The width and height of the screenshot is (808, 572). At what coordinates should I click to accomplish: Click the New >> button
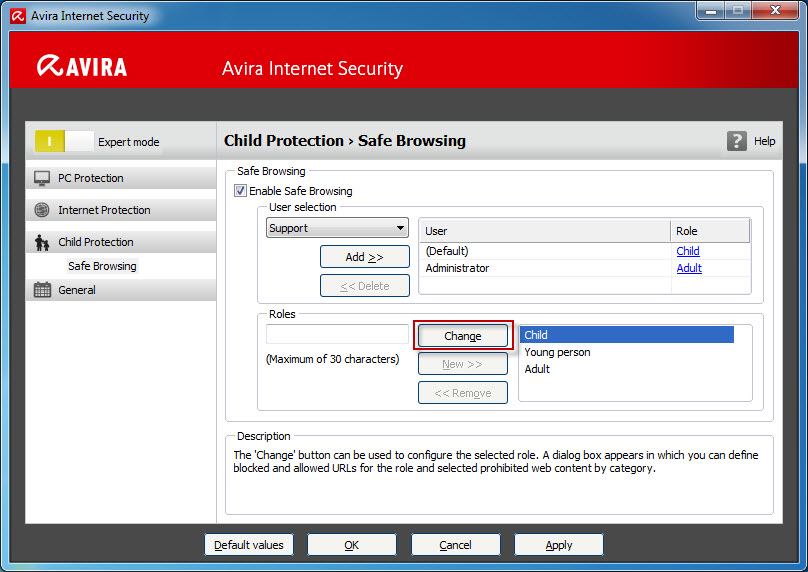(463, 364)
